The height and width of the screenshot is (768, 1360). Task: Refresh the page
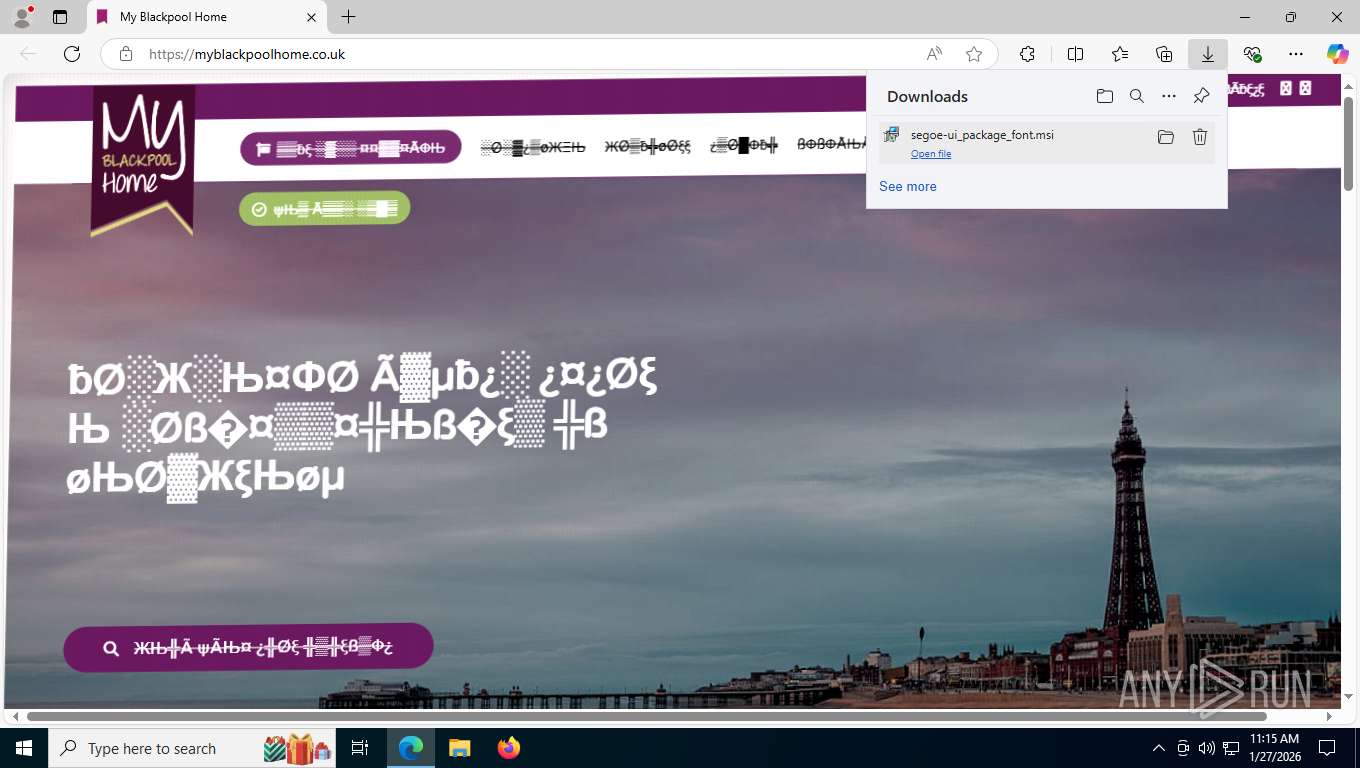(72, 54)
